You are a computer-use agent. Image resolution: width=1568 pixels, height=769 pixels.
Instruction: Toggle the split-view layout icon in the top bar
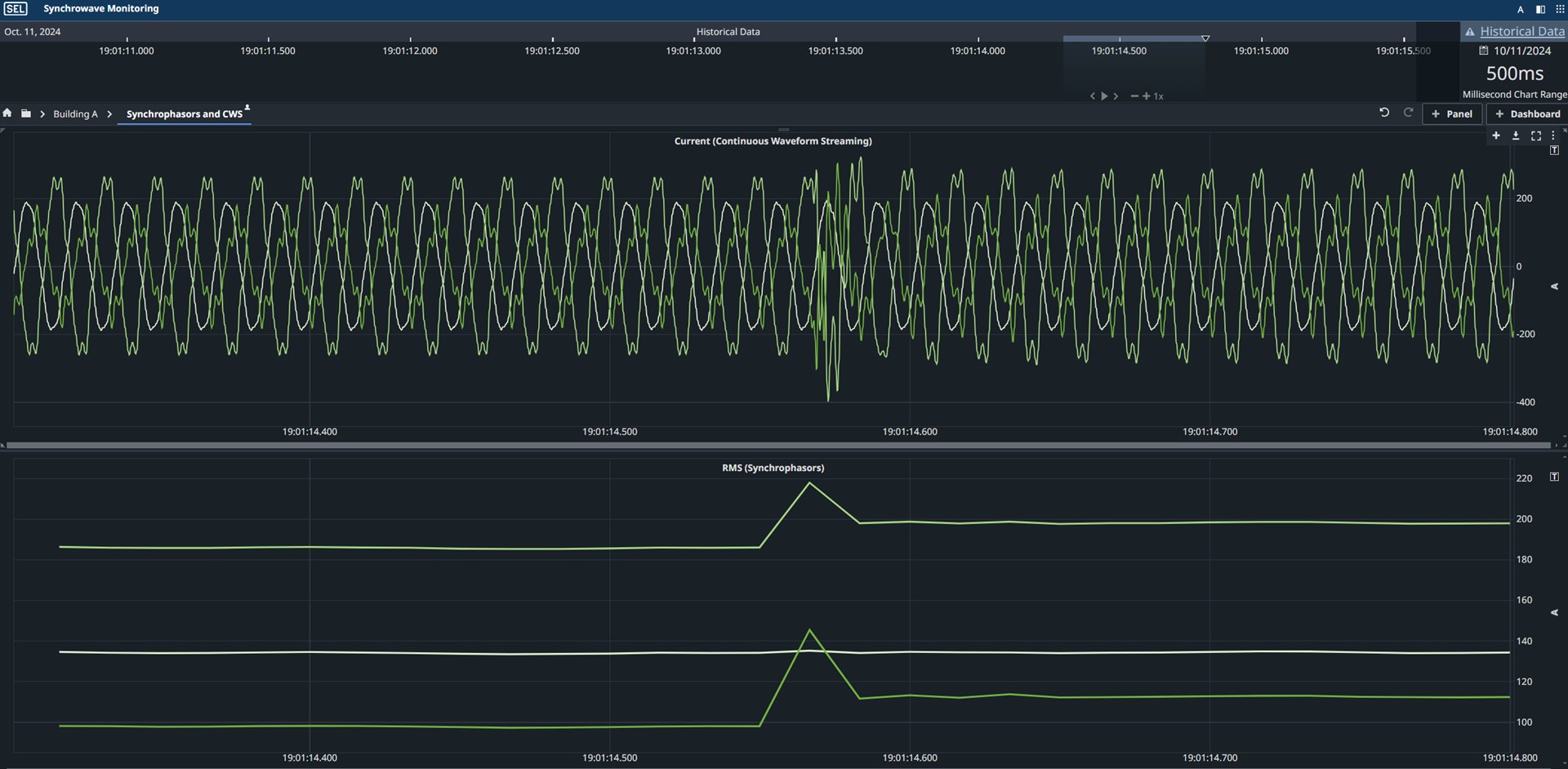point(1540,9)
